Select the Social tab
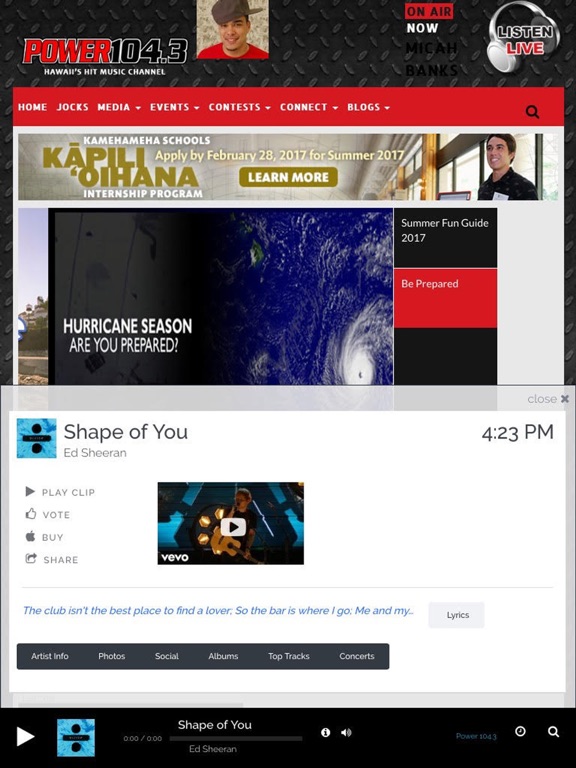Image resolution: width=576 pixels, height=768 pixels. pyautogui.click(x=167, y=656)
